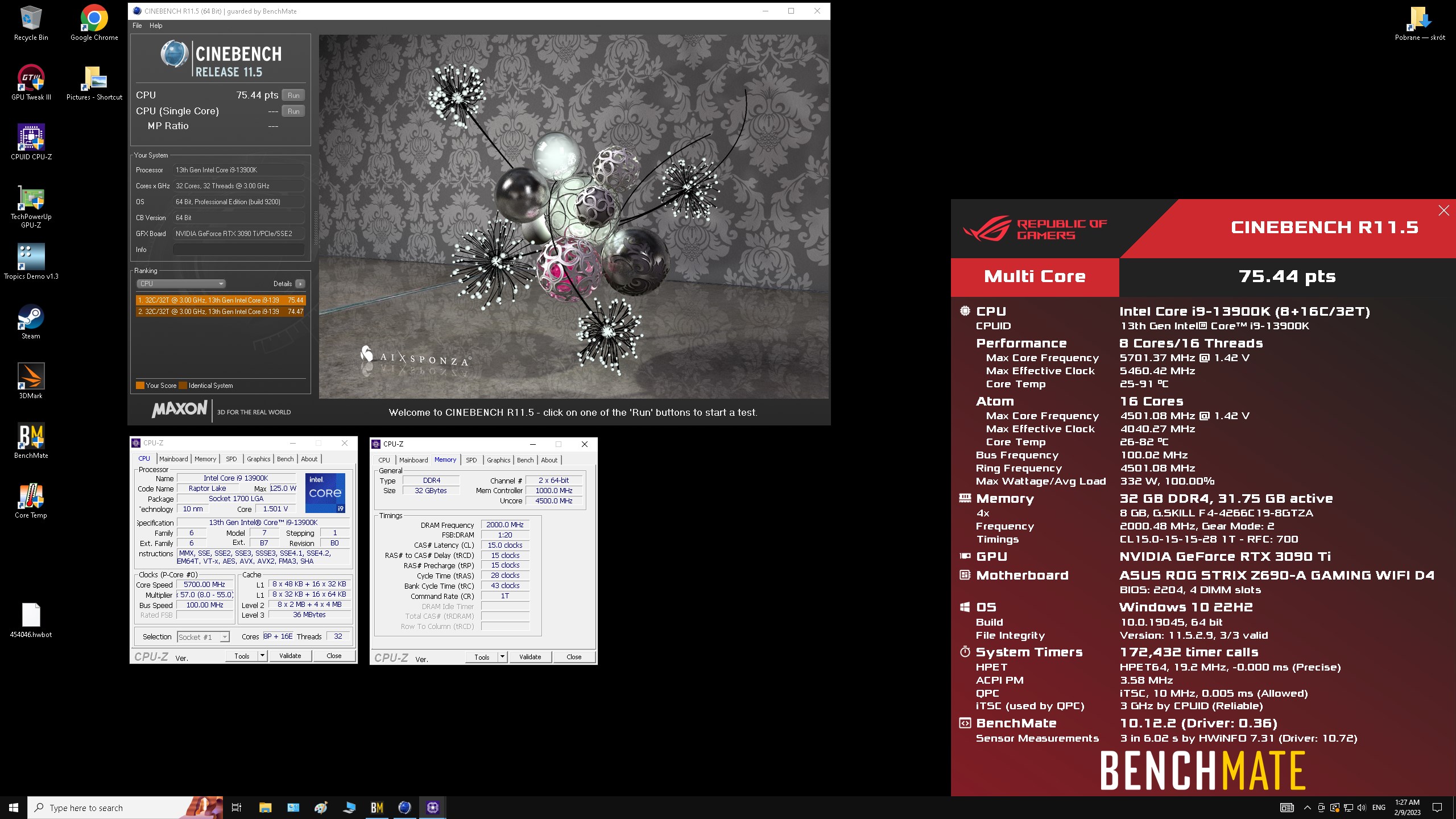Viewport: 1456px width, 819px height.
Task: Select the first ranking entry scoring 75.44
Action: (221, 300)
